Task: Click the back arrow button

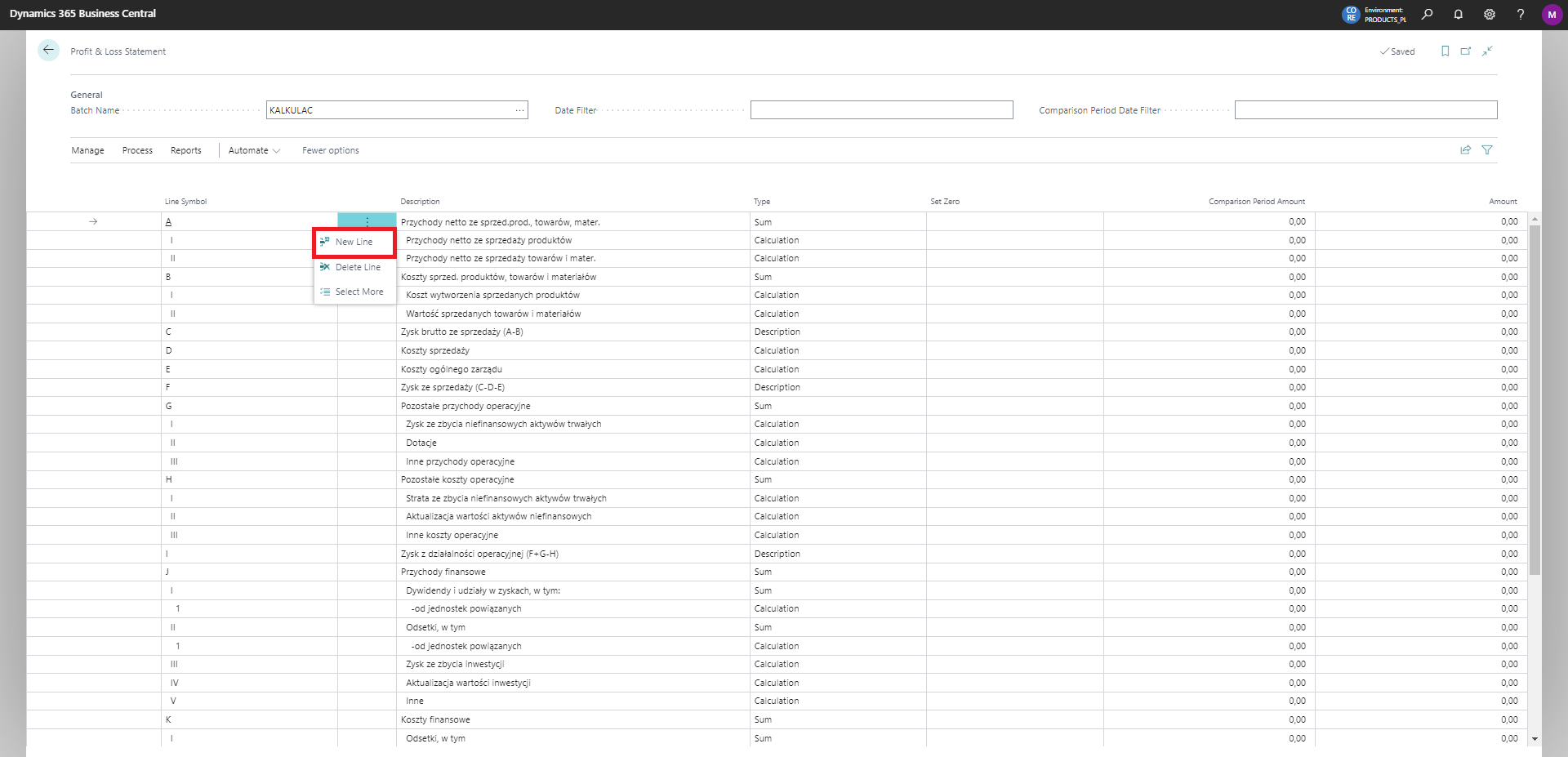Action: point(48,51)
